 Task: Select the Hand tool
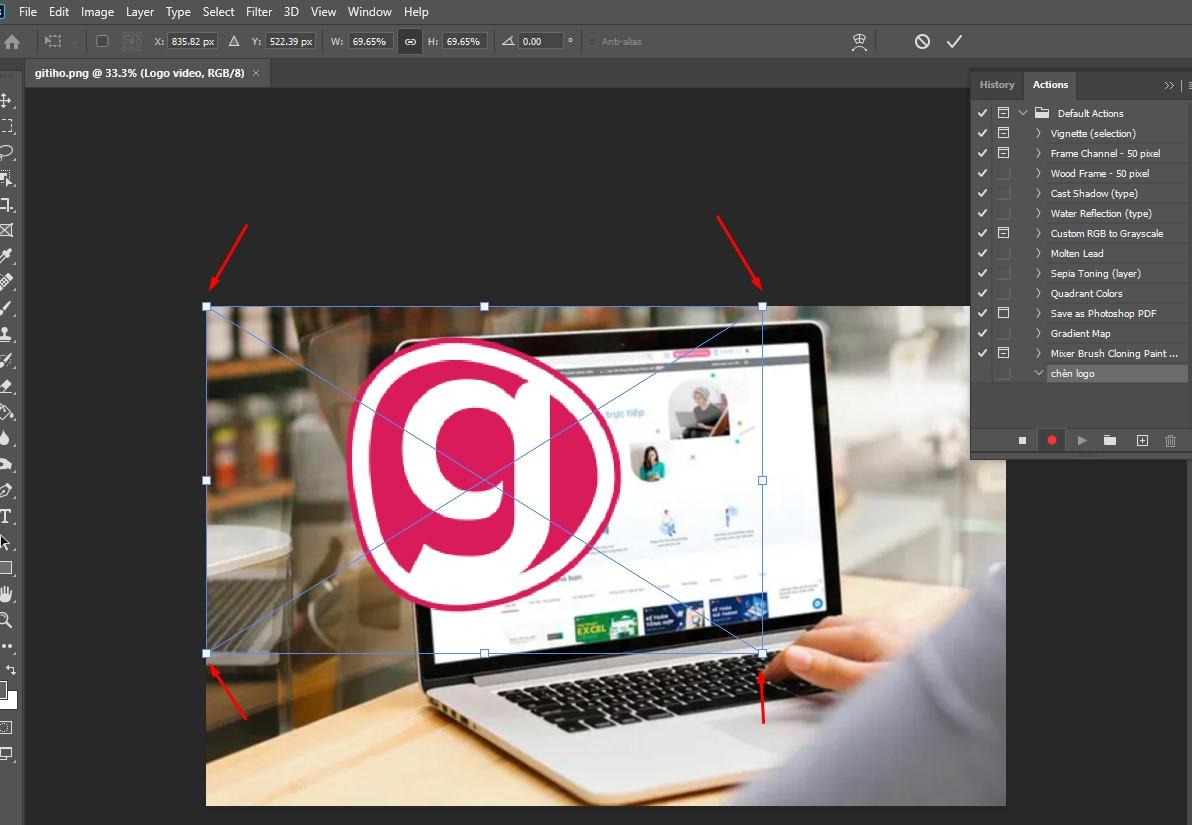point(8,594)
